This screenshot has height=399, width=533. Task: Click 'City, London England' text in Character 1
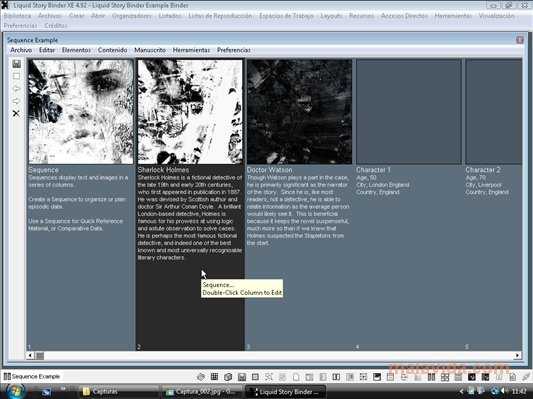pyautogui.click(x=383, y=185)
